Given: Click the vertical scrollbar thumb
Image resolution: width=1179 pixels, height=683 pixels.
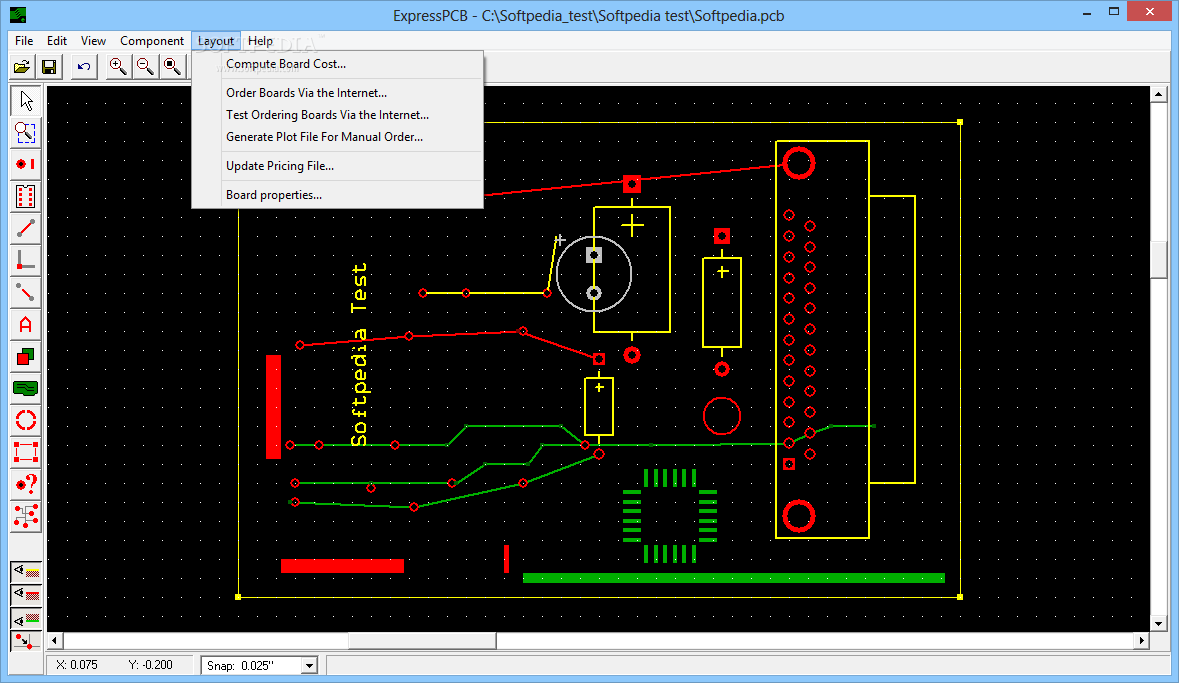Looking at the screenshot, I should pos(1159,260).
